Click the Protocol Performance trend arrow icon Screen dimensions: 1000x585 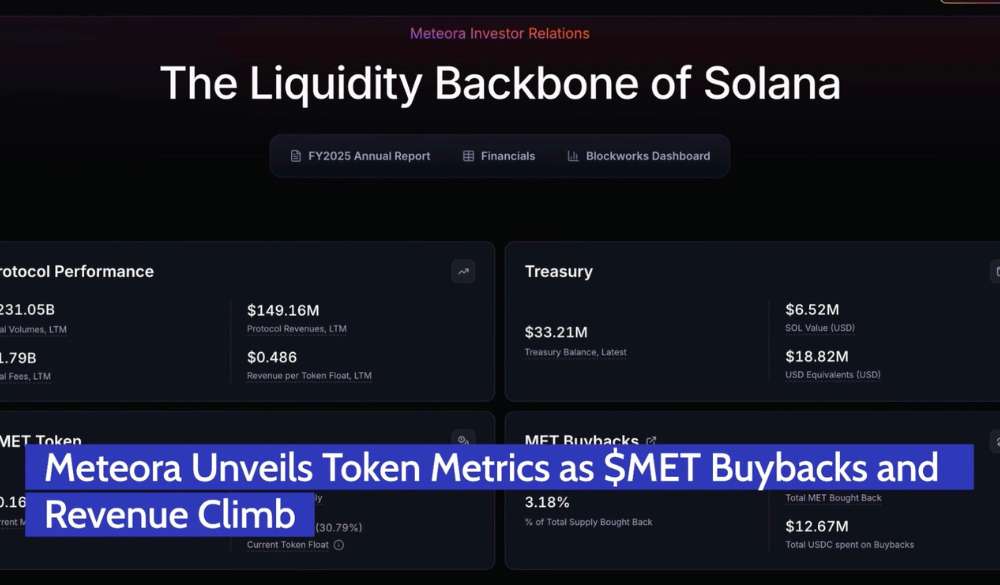(x=463, y=271)
